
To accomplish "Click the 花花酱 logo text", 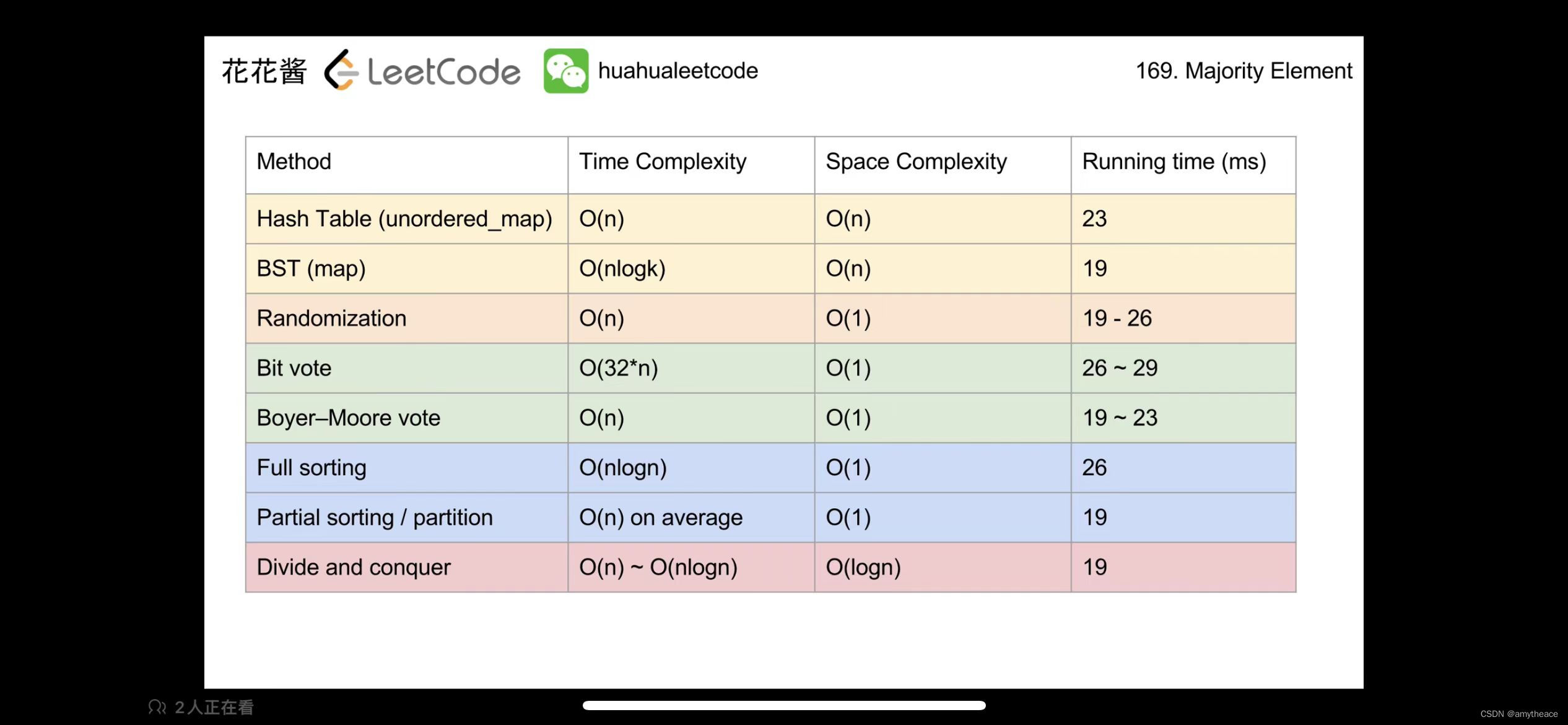I will click(264, 71).
